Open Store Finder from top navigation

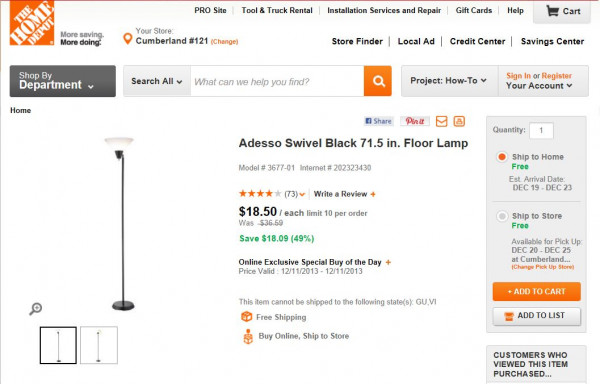click(357, 41)
